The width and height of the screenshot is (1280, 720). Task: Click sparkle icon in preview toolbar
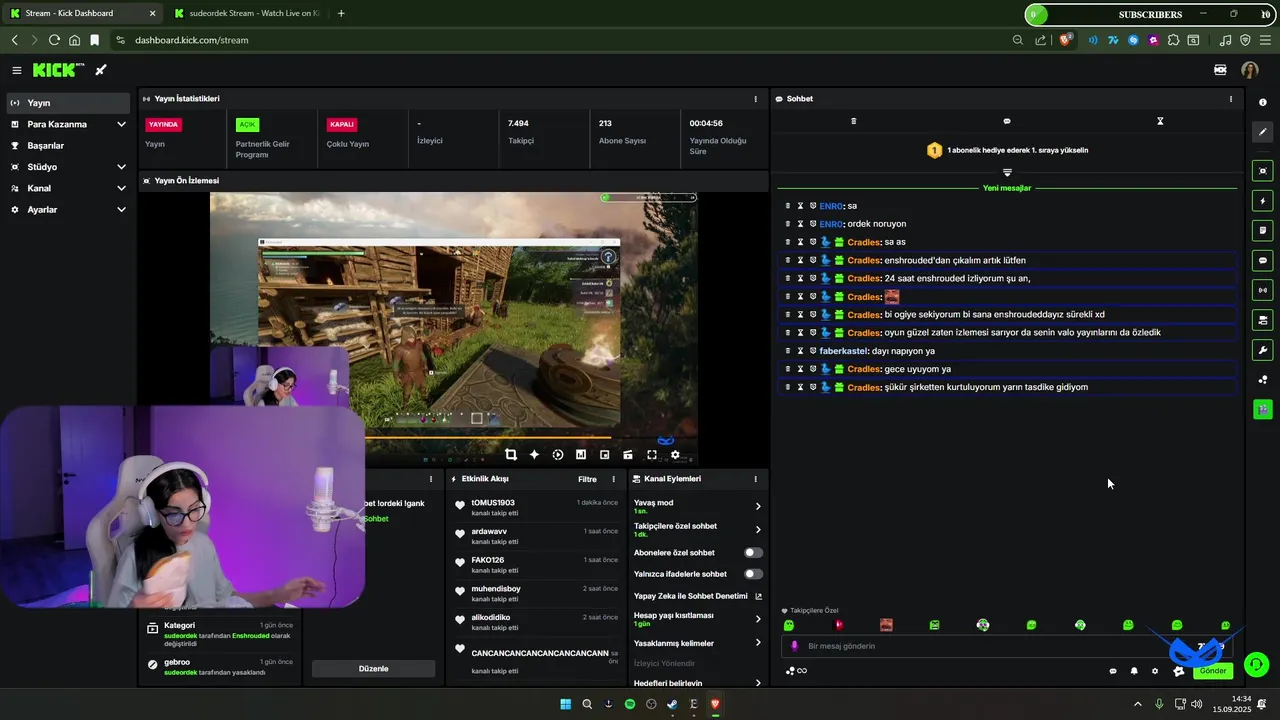pos(534,455)
